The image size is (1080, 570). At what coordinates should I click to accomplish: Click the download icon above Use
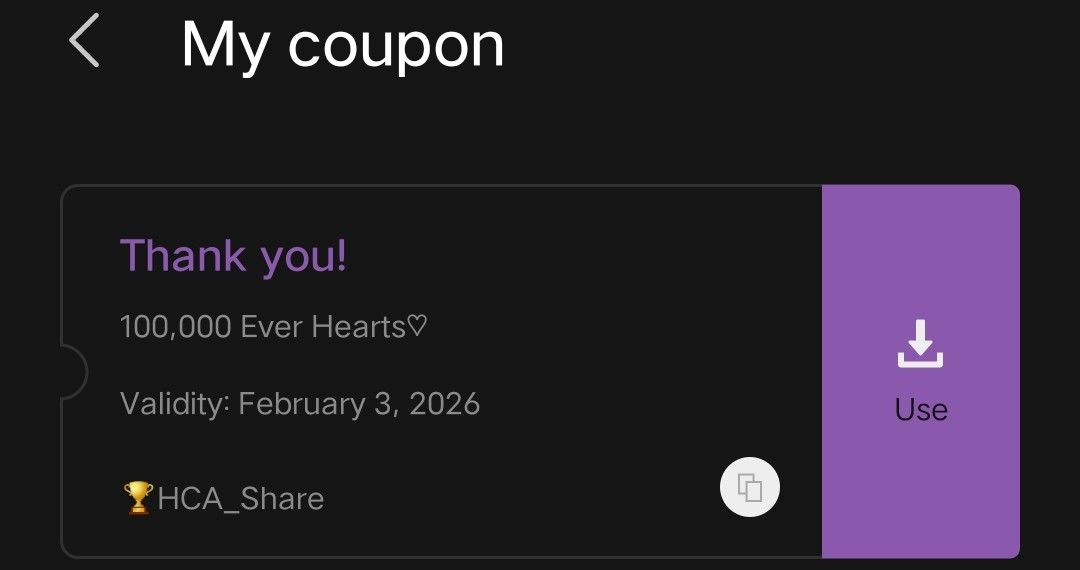tap(920, 344)
